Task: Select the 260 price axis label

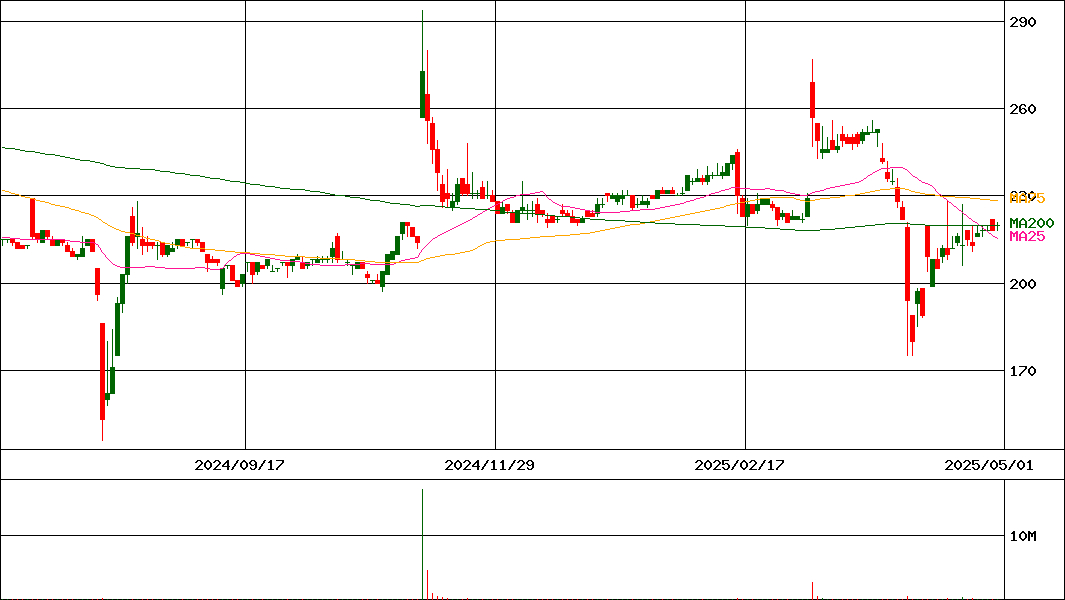Action: [x=1023, y=109]
